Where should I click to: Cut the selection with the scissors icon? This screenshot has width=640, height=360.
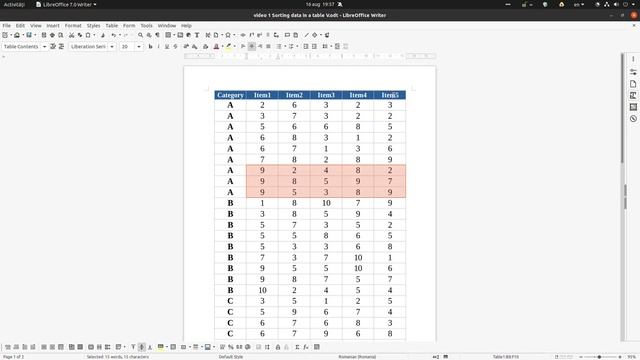(71, 35)
